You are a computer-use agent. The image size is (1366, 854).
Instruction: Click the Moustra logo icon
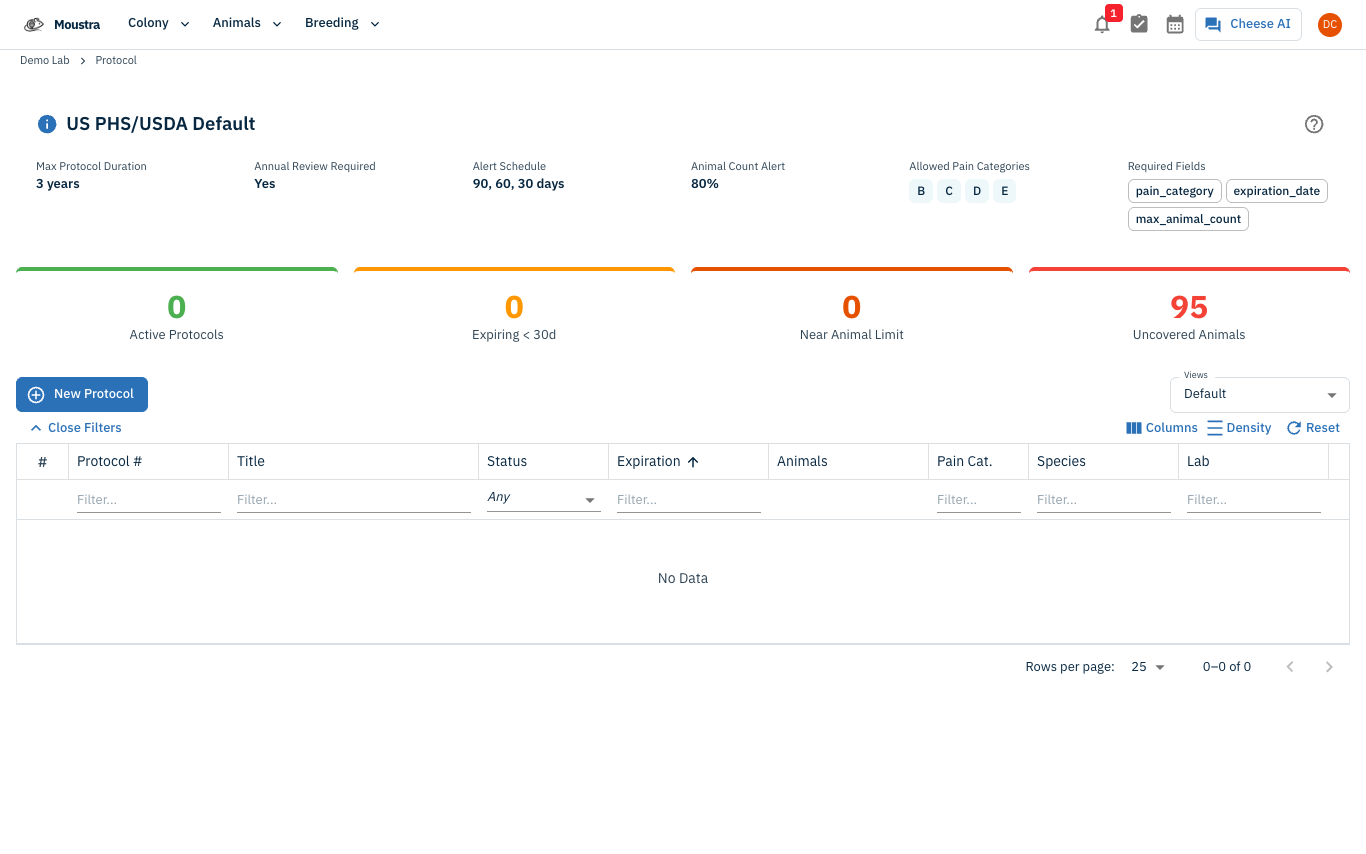click(x=34, y=24)
